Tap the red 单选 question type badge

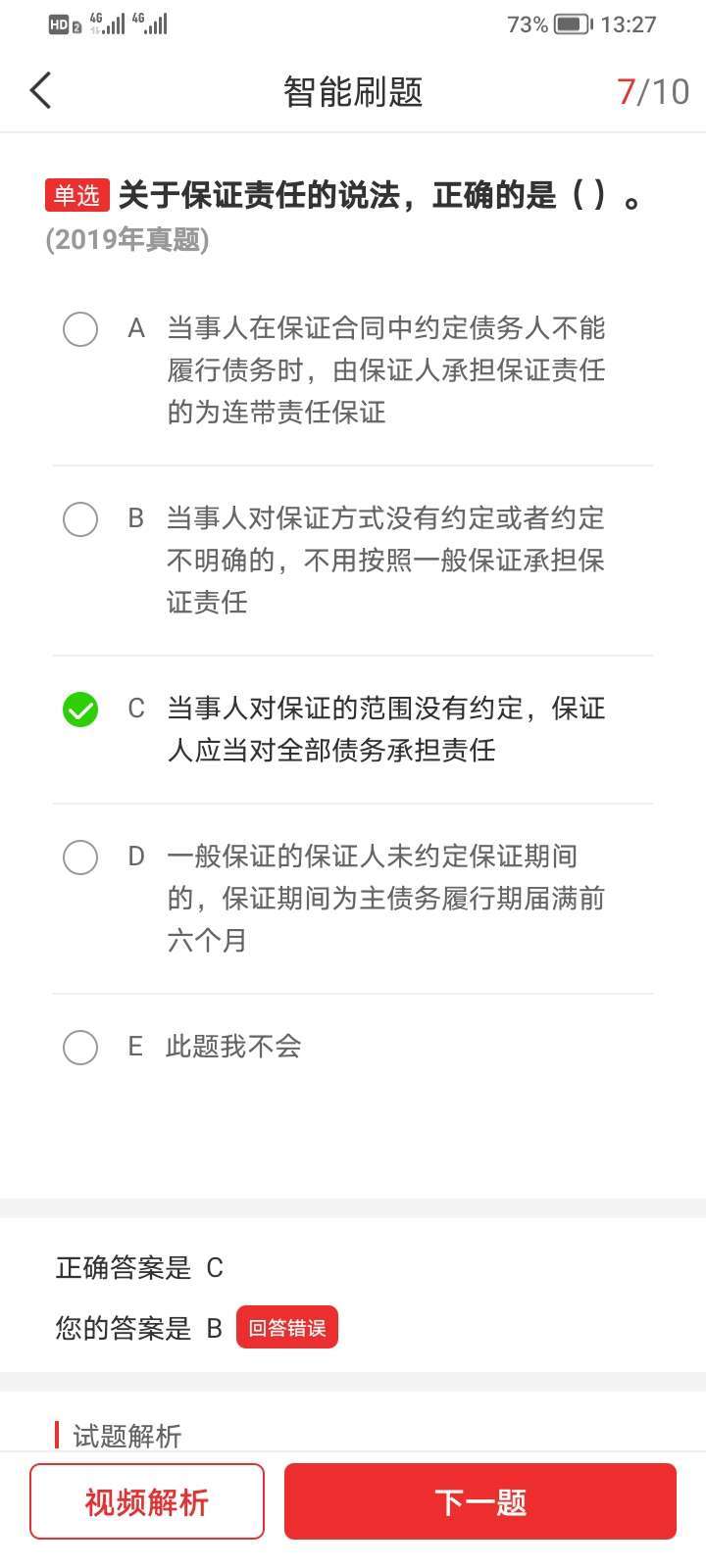76,195
